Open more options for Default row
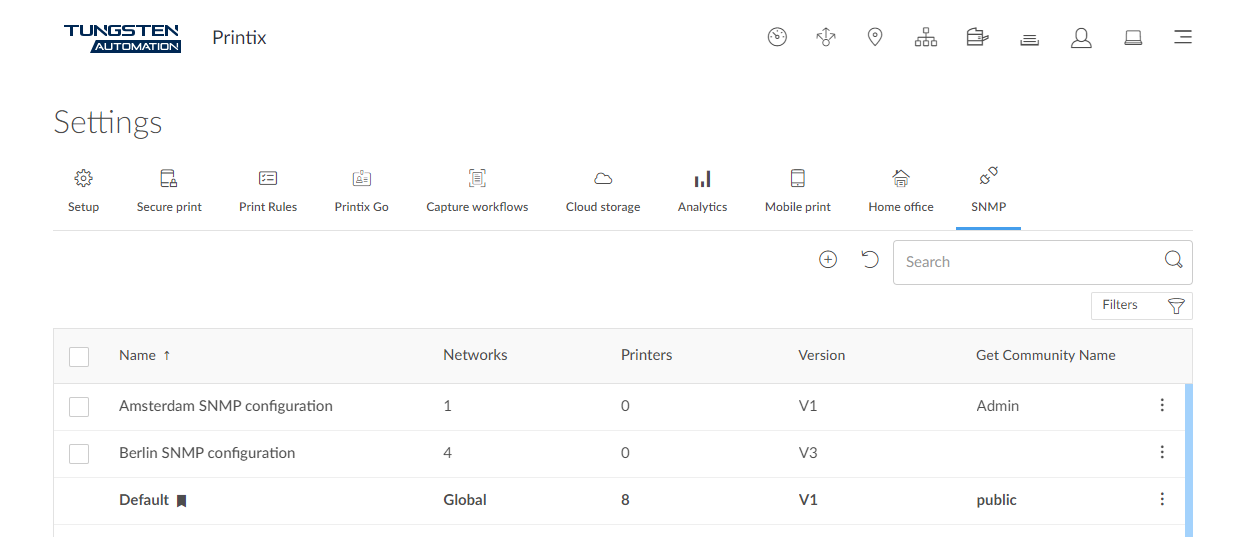Image resolution: width=1247 pixels, height=537 pixels. pyautogui.click(x=1162, y=499)
